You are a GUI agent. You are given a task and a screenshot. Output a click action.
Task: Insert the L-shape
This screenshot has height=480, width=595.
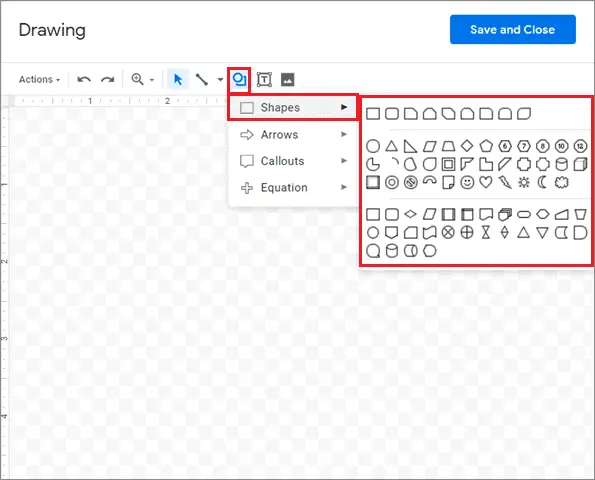tap(486, 164)
